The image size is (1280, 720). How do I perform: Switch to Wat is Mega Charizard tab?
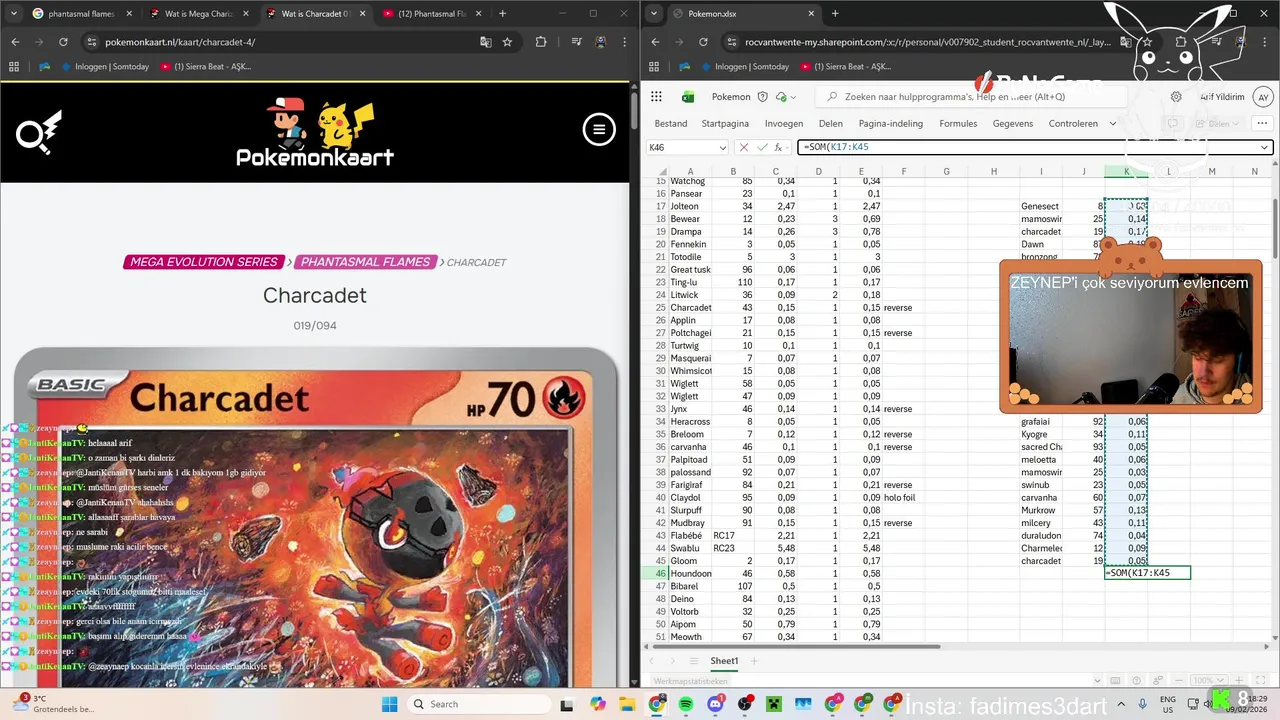(200, 14)
